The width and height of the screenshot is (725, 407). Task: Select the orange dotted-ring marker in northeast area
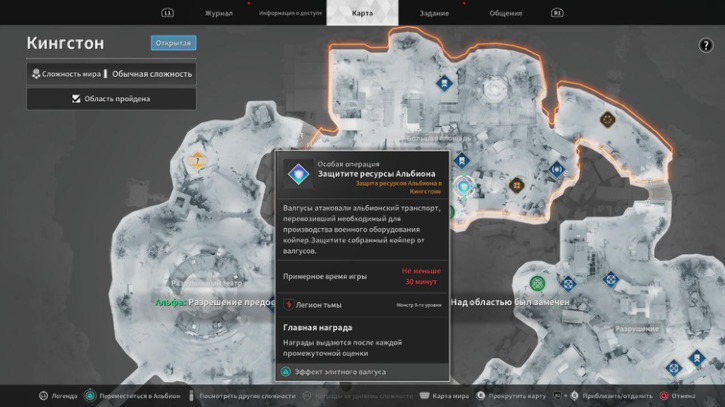pos(607,120)
